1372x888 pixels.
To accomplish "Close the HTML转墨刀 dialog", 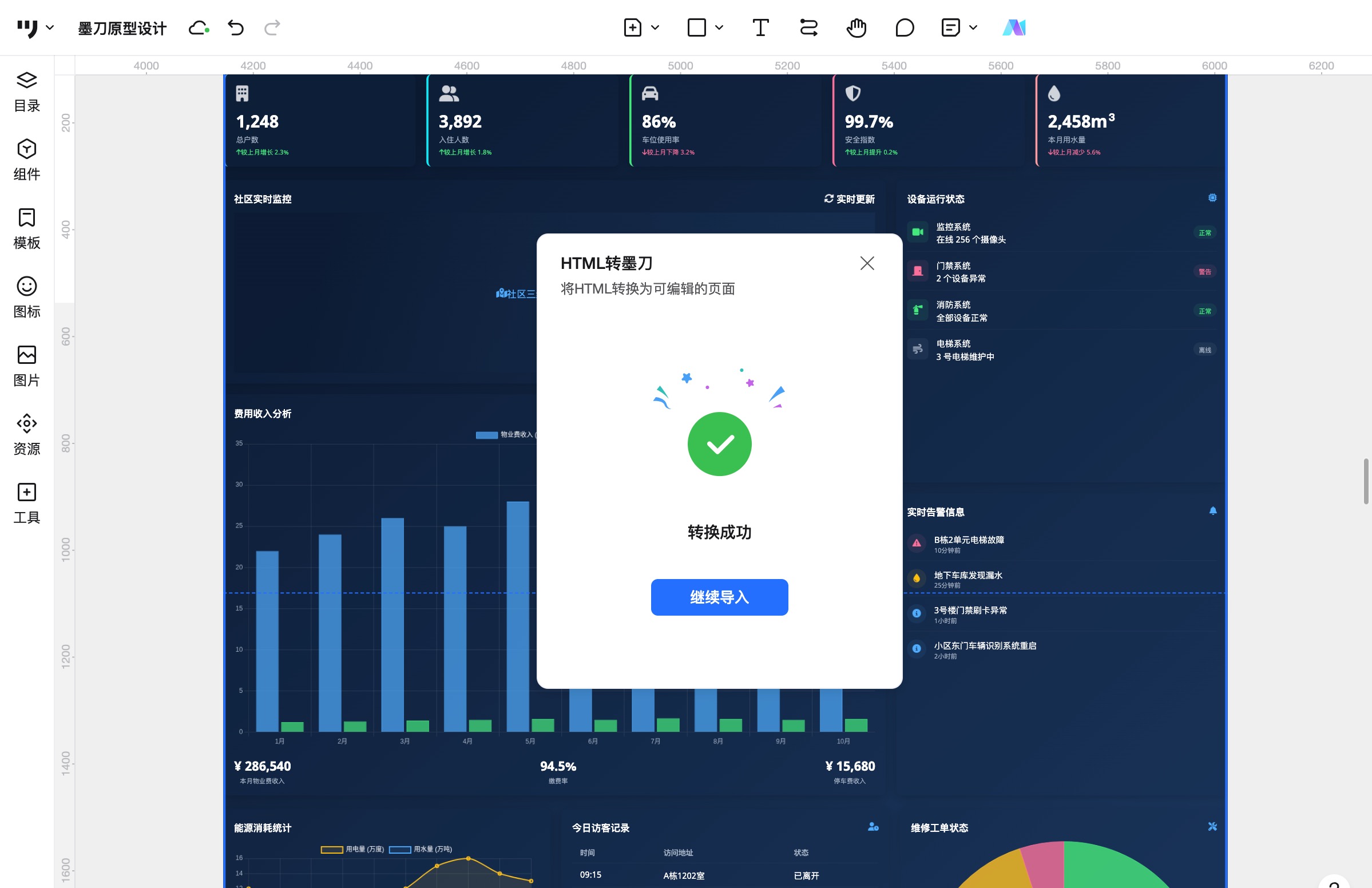I will (867, 263).
